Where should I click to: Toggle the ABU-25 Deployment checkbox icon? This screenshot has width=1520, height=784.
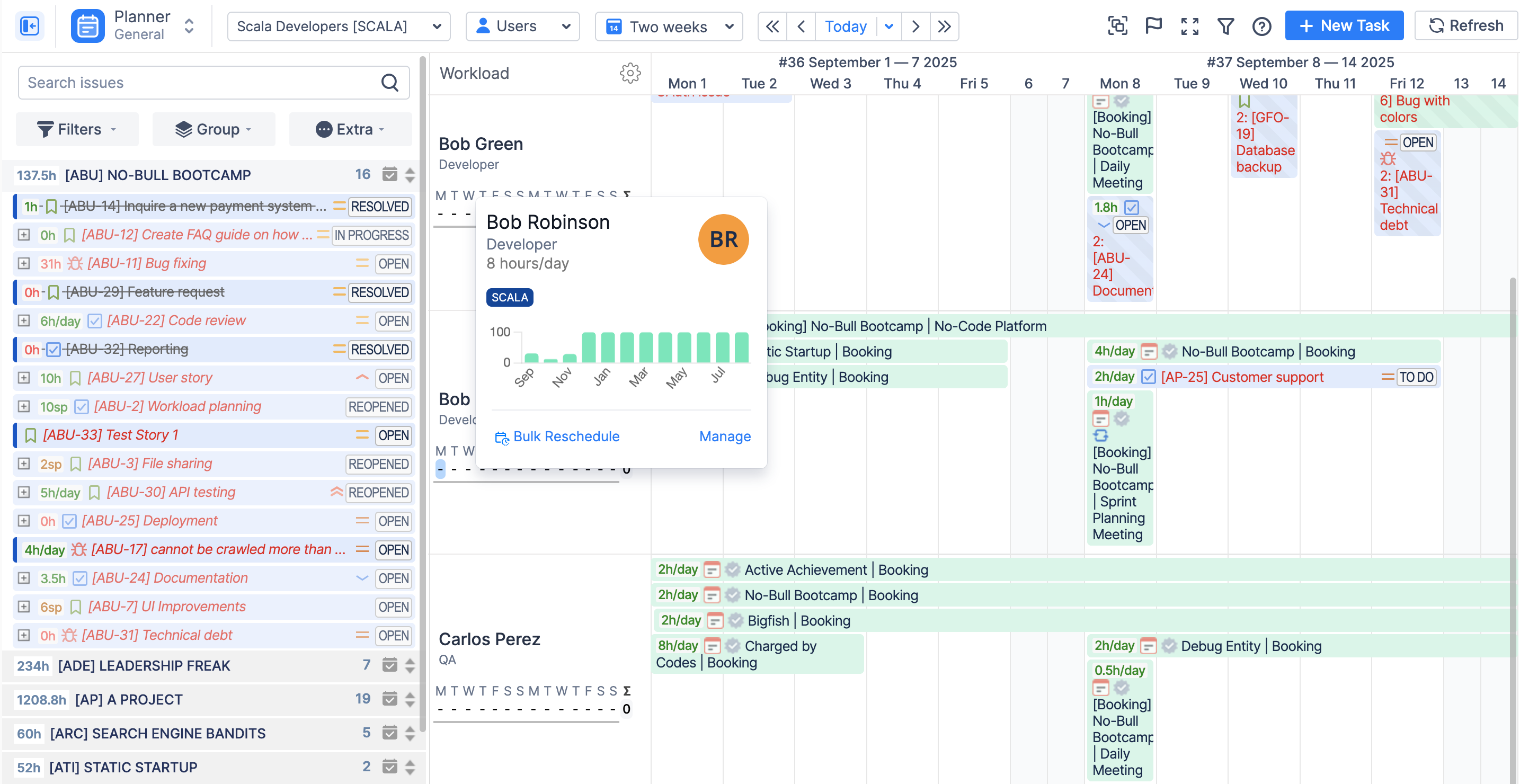(69, 521)
